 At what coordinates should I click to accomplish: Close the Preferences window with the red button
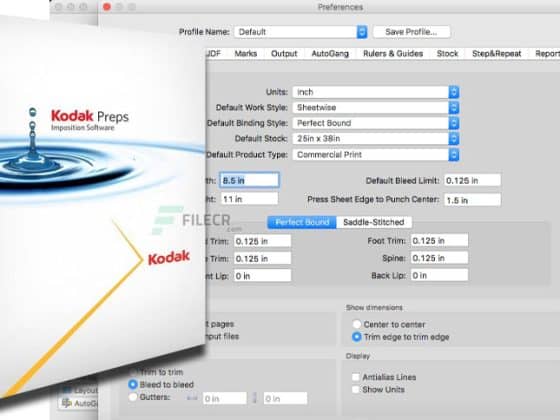107,7
